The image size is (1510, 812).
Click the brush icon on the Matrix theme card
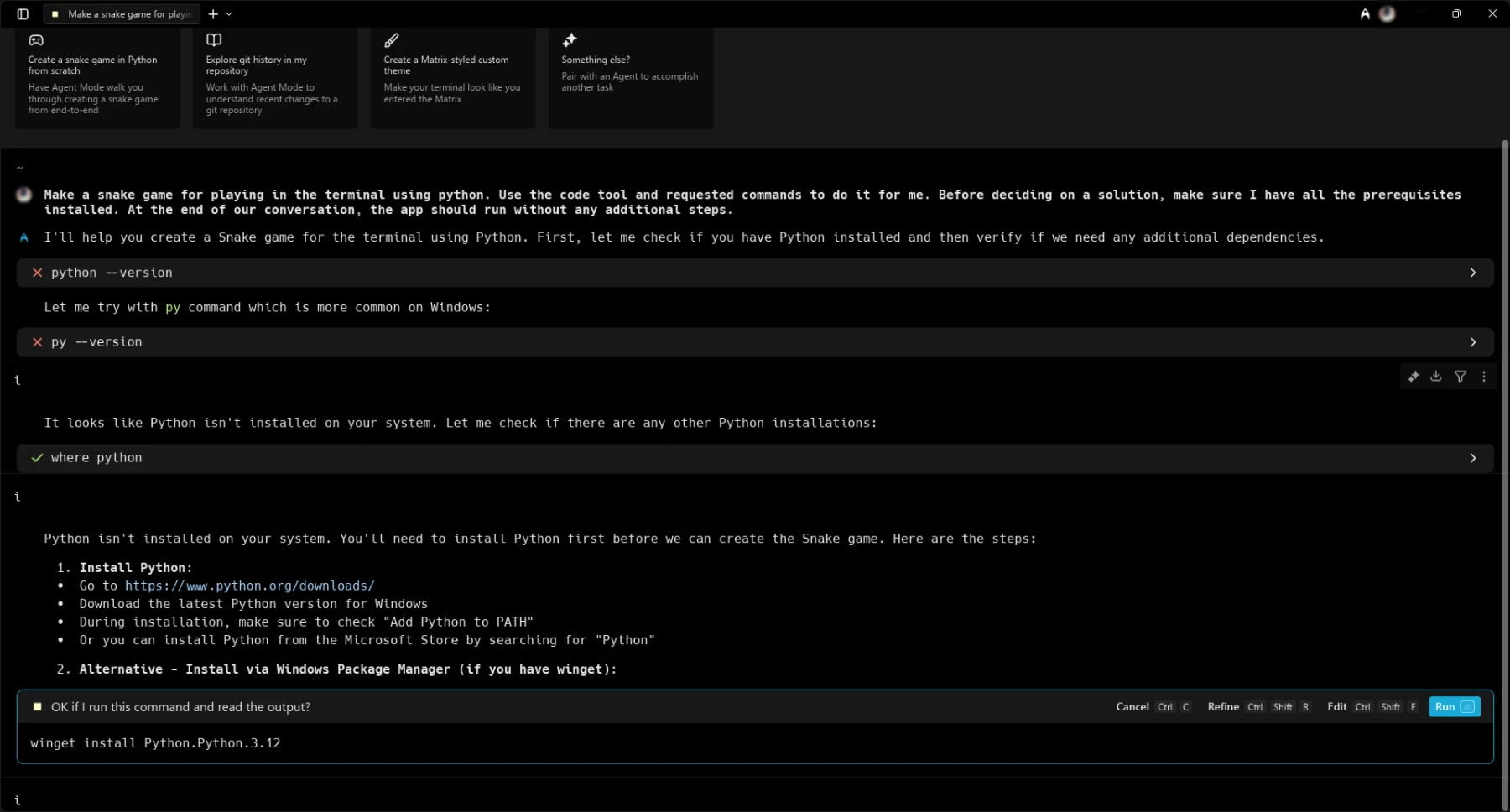point(392,39)
